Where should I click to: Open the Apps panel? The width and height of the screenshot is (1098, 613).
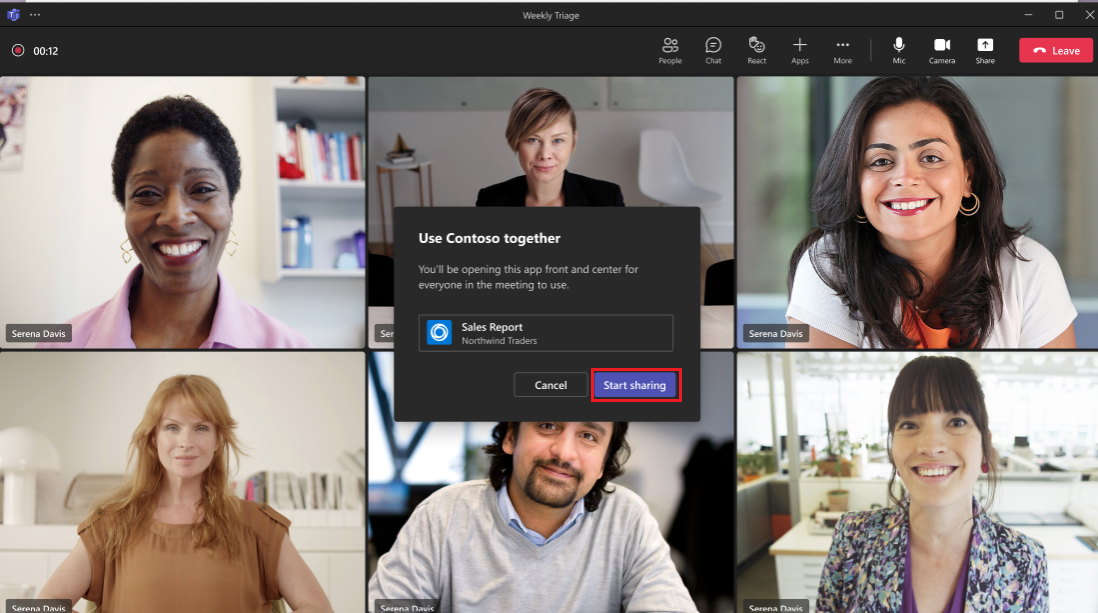pyautogui.click(x=800, y=50)
